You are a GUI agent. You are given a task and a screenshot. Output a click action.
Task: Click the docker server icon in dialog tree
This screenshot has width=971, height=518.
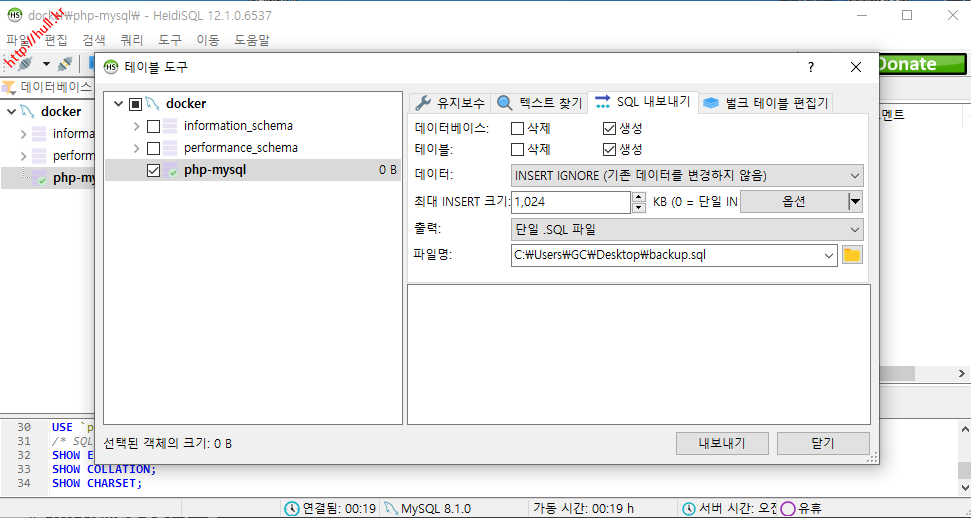coord(153,104)
